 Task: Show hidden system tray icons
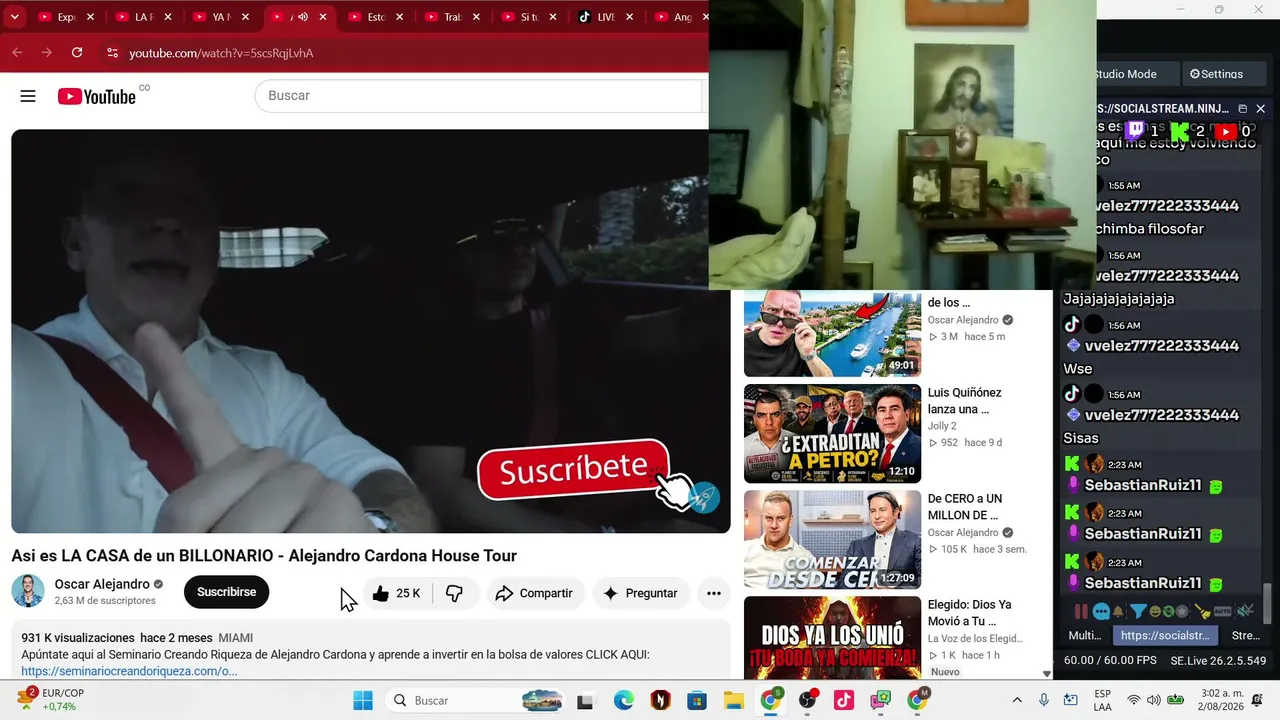[1017, 700]
